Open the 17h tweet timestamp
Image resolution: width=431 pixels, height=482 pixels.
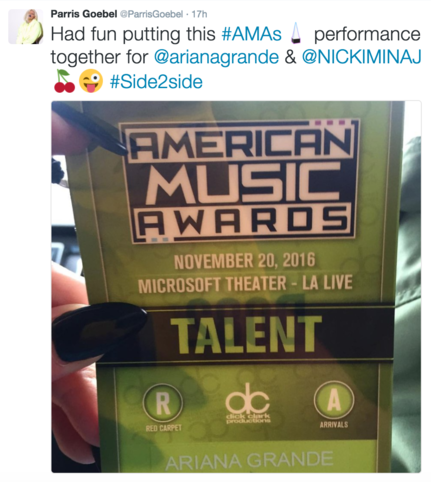(x=200, y=14)
